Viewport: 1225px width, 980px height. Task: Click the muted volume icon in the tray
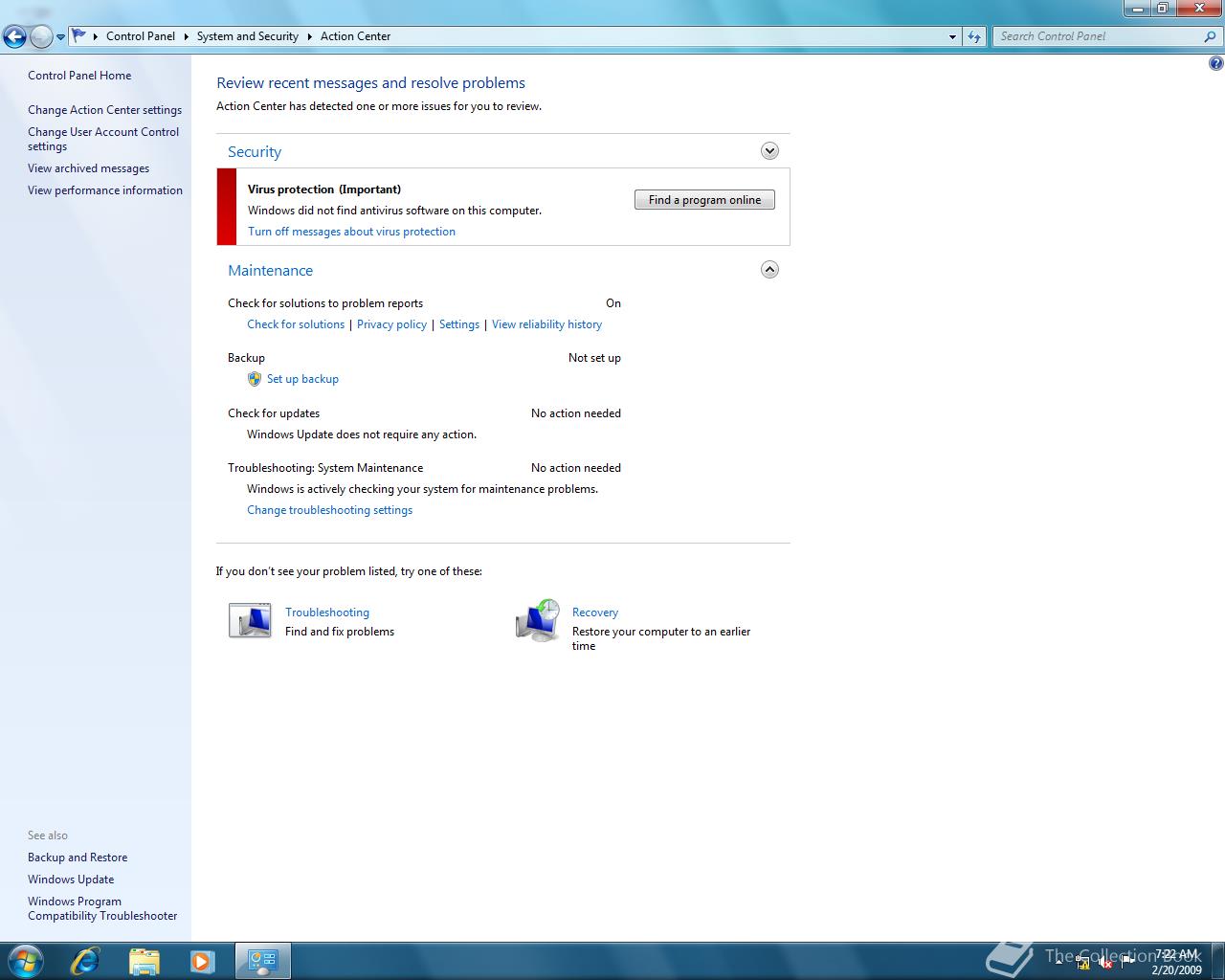tap(1105, 964)
